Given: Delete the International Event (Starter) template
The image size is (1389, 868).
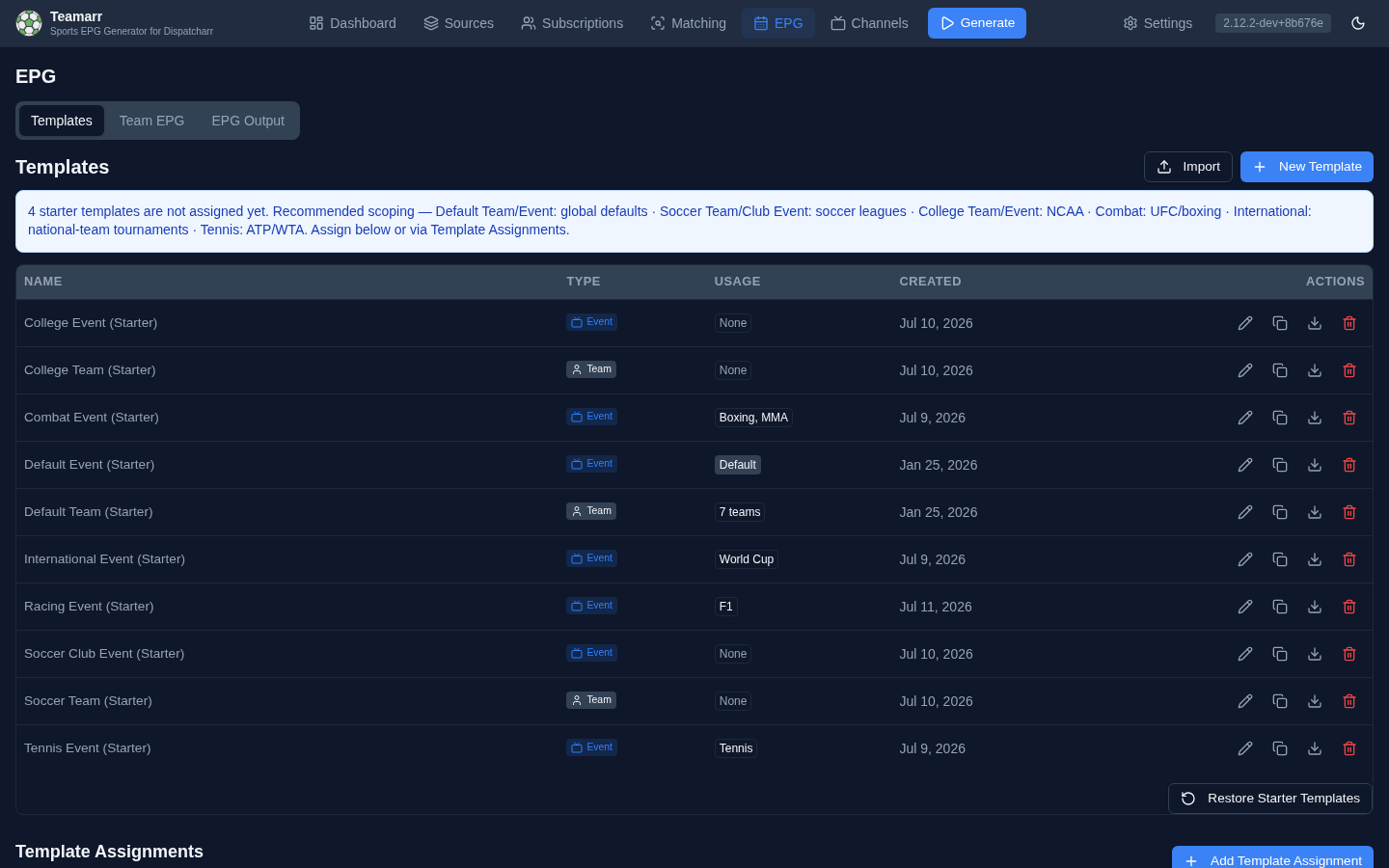Looking at the screenshot, I should click(1349, 559).
